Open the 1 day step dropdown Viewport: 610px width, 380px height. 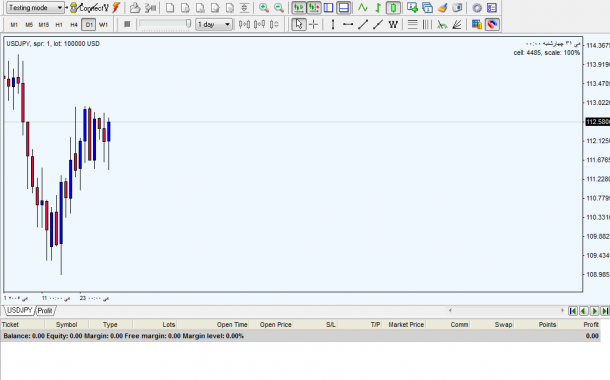[214, 25]
